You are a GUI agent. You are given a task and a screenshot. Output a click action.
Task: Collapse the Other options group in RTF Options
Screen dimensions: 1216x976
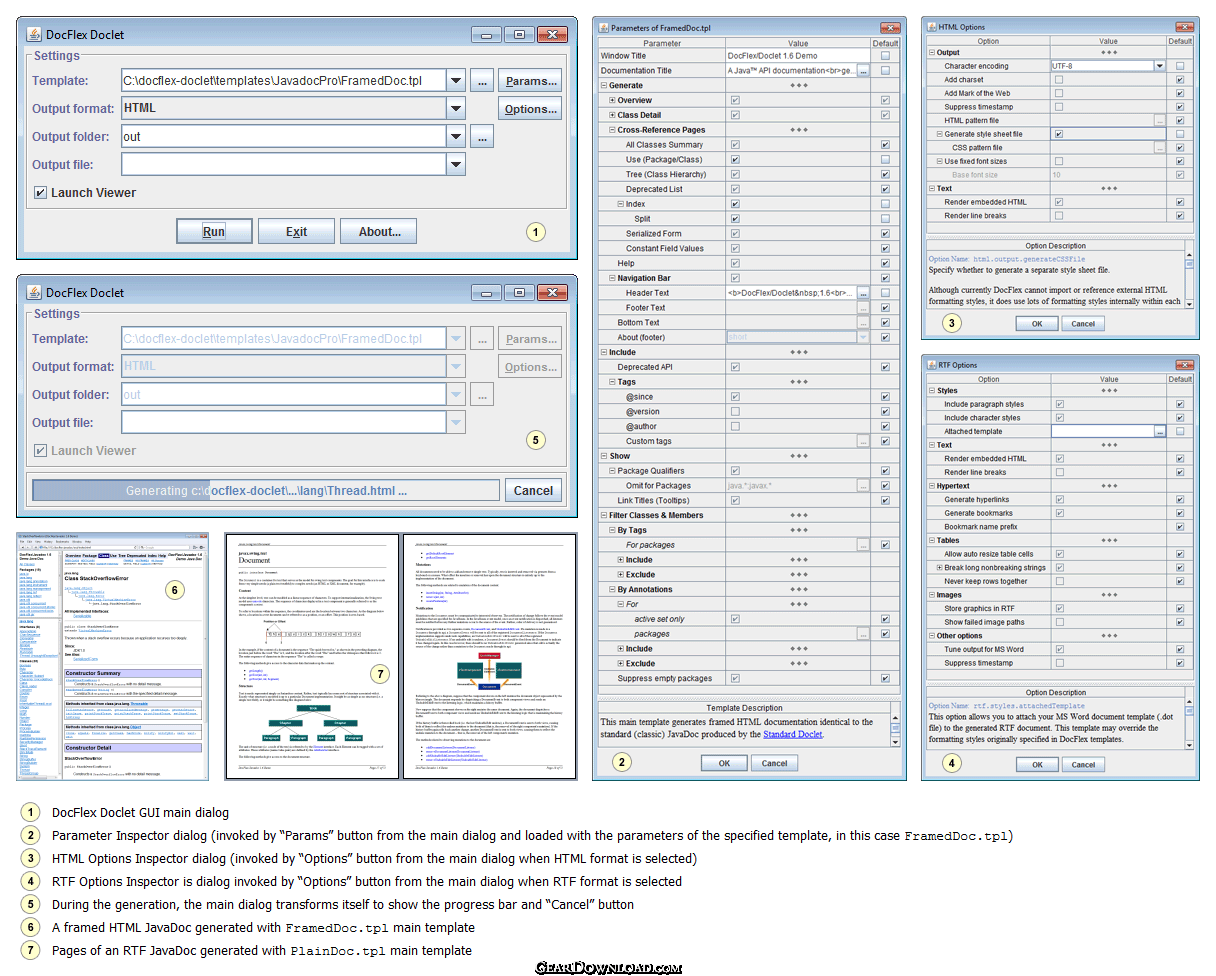tap(932, 635)
